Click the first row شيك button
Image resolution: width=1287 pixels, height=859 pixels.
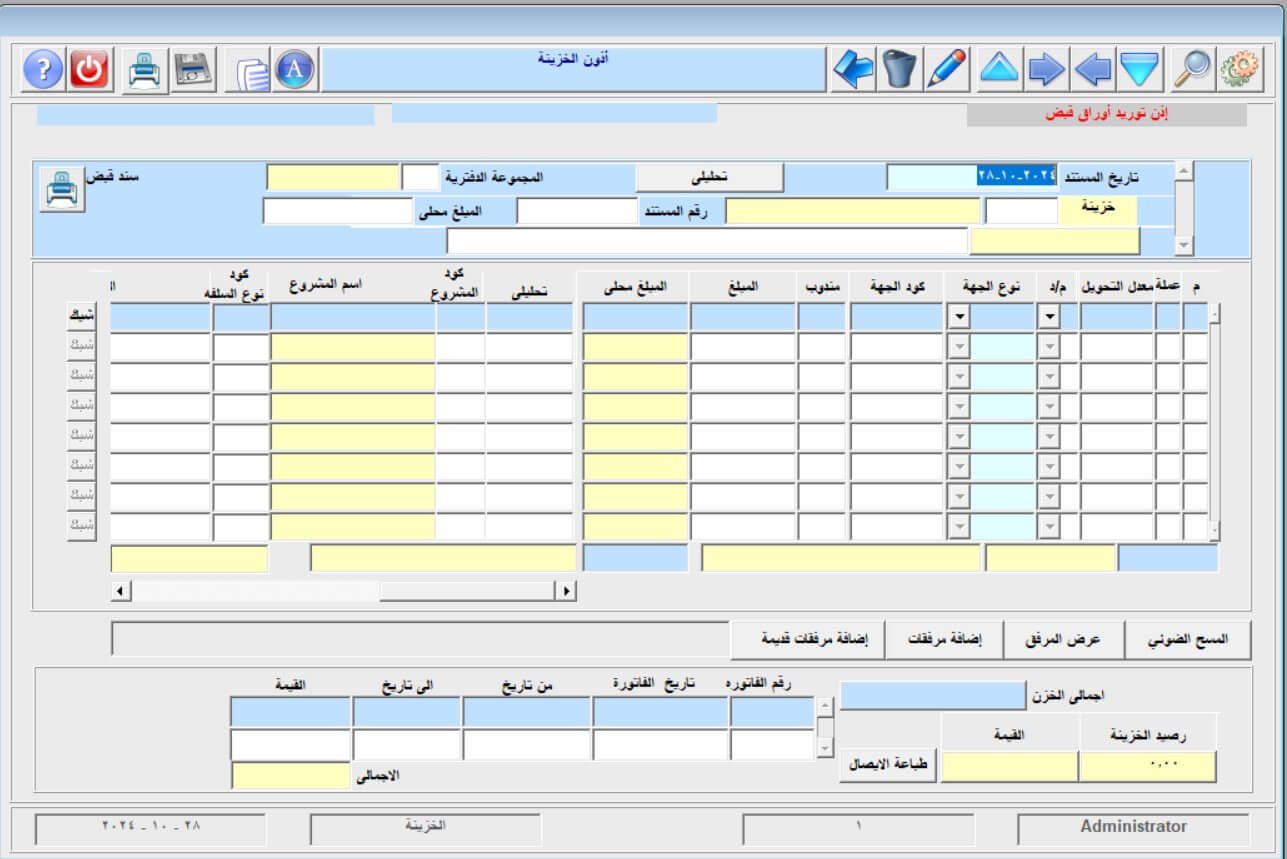point(81,316)
